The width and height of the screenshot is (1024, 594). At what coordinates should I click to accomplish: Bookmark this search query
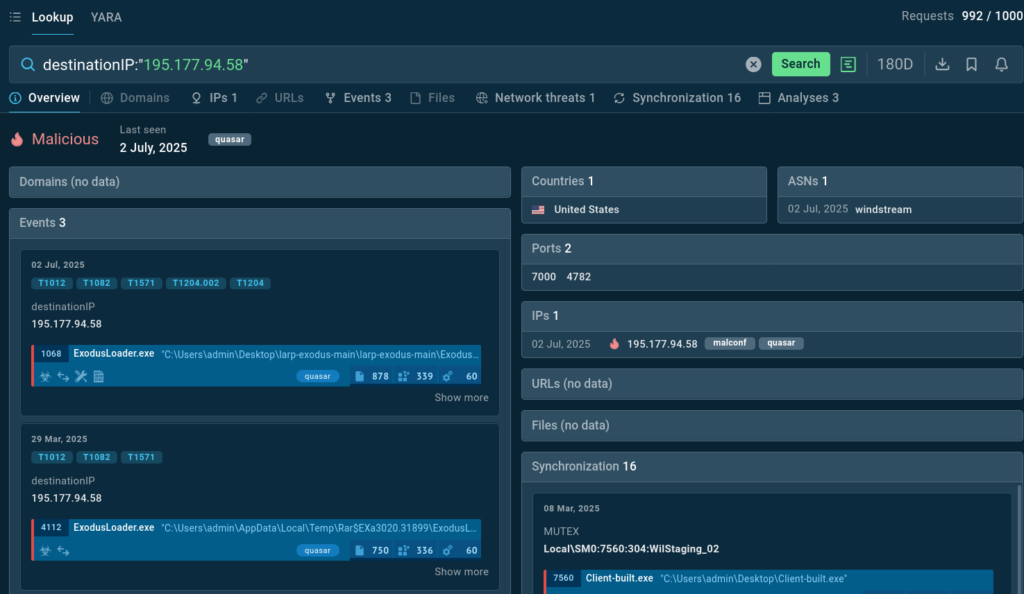pos(971,64)
